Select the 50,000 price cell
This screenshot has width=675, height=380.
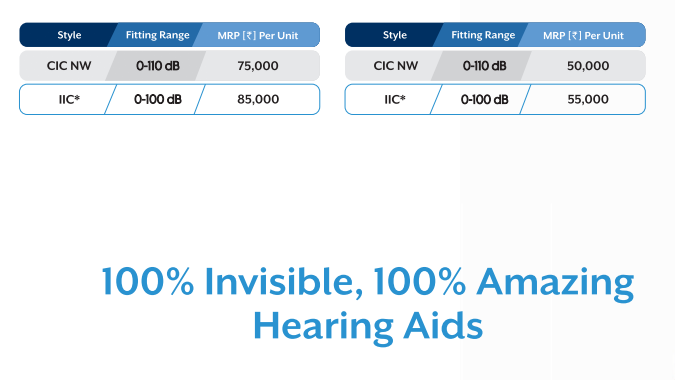[x=588, y=66]
